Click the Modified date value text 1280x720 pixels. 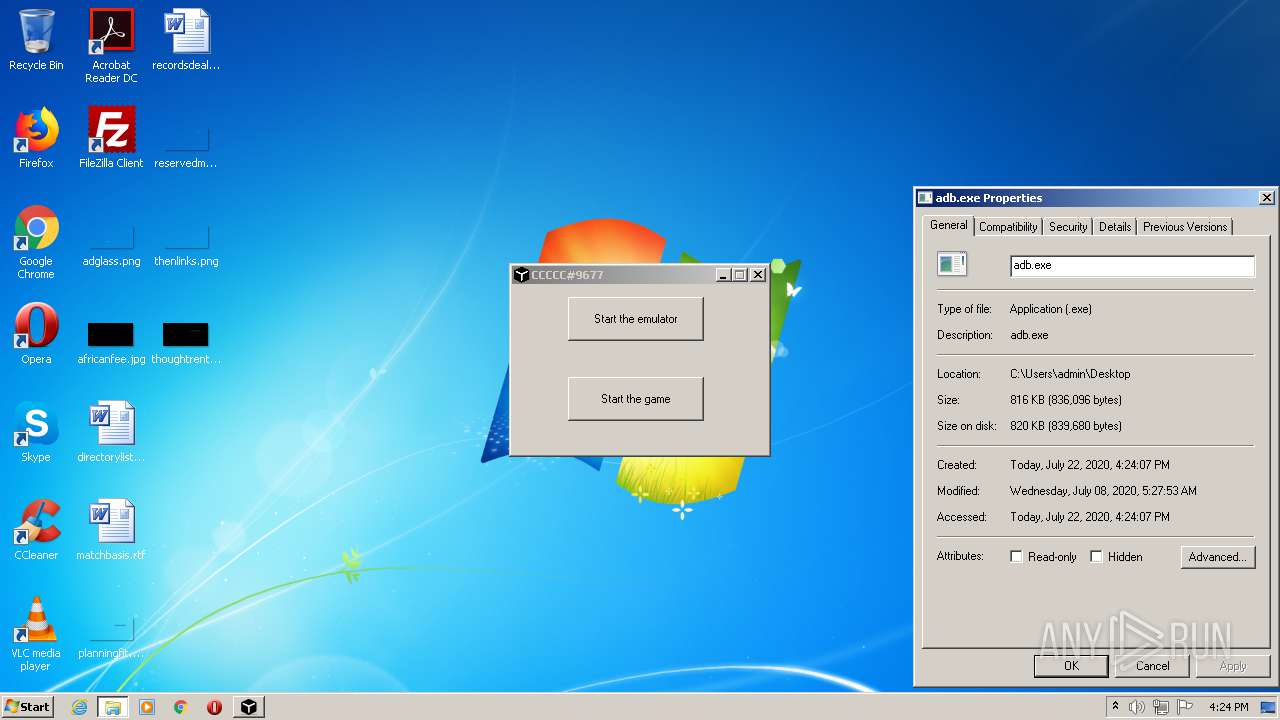[x=1103, y=491]
